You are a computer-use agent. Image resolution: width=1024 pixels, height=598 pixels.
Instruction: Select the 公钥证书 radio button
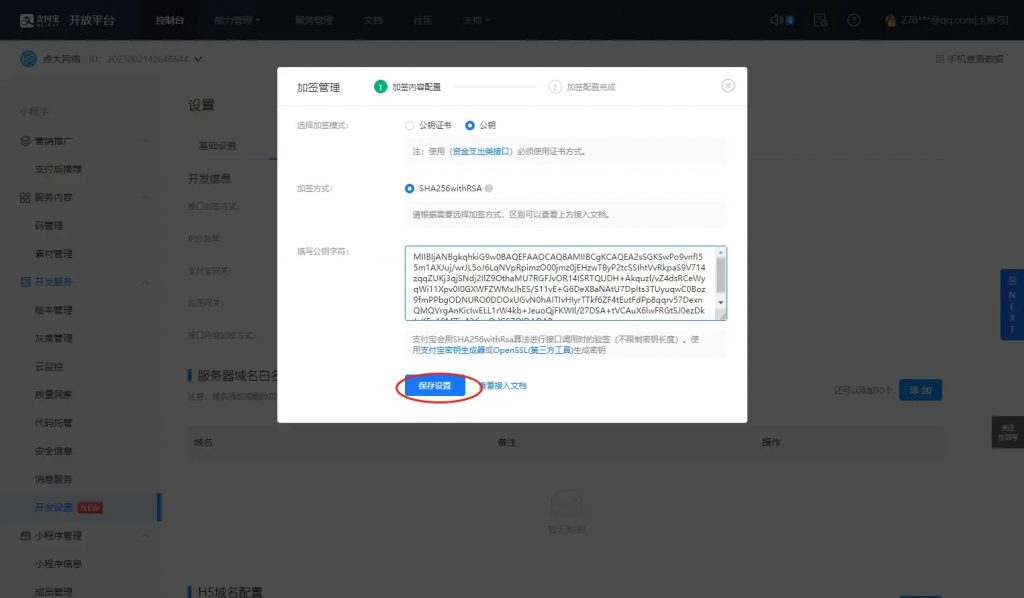click(411, 127)
